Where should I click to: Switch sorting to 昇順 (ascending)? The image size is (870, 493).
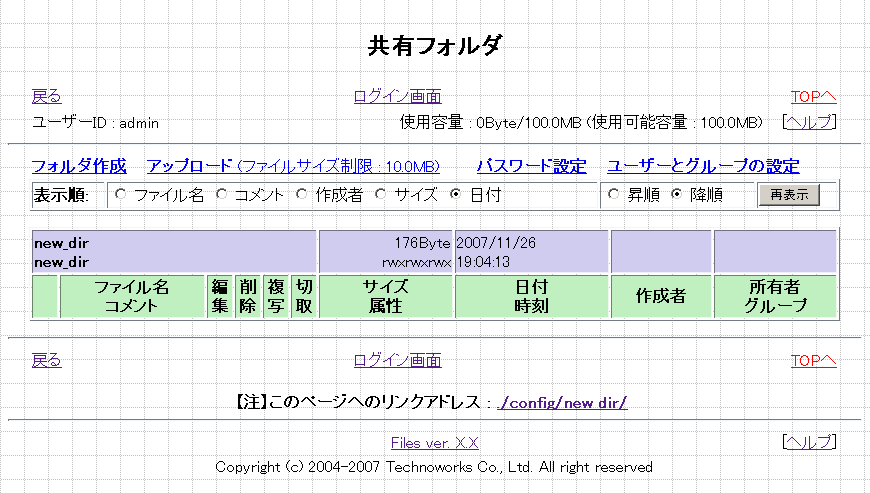pos(614,195)
